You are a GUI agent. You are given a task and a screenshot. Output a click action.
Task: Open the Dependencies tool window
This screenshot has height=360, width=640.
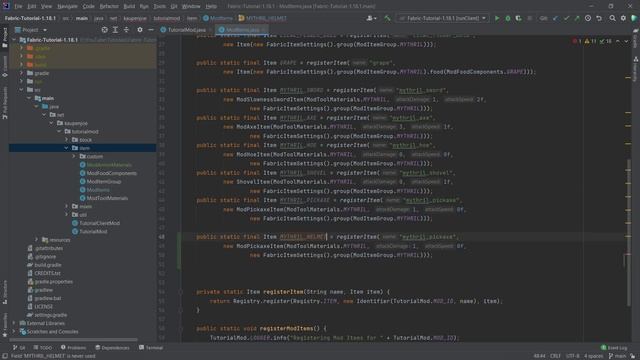pyautogui.click(x=112, y=347)
